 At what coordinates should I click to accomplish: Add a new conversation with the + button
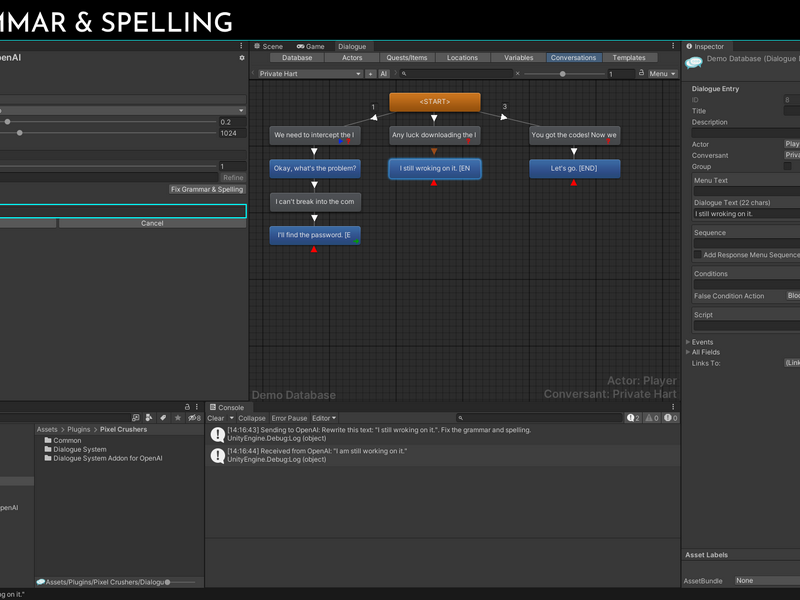pyautogui.click(x=371, y=74)
